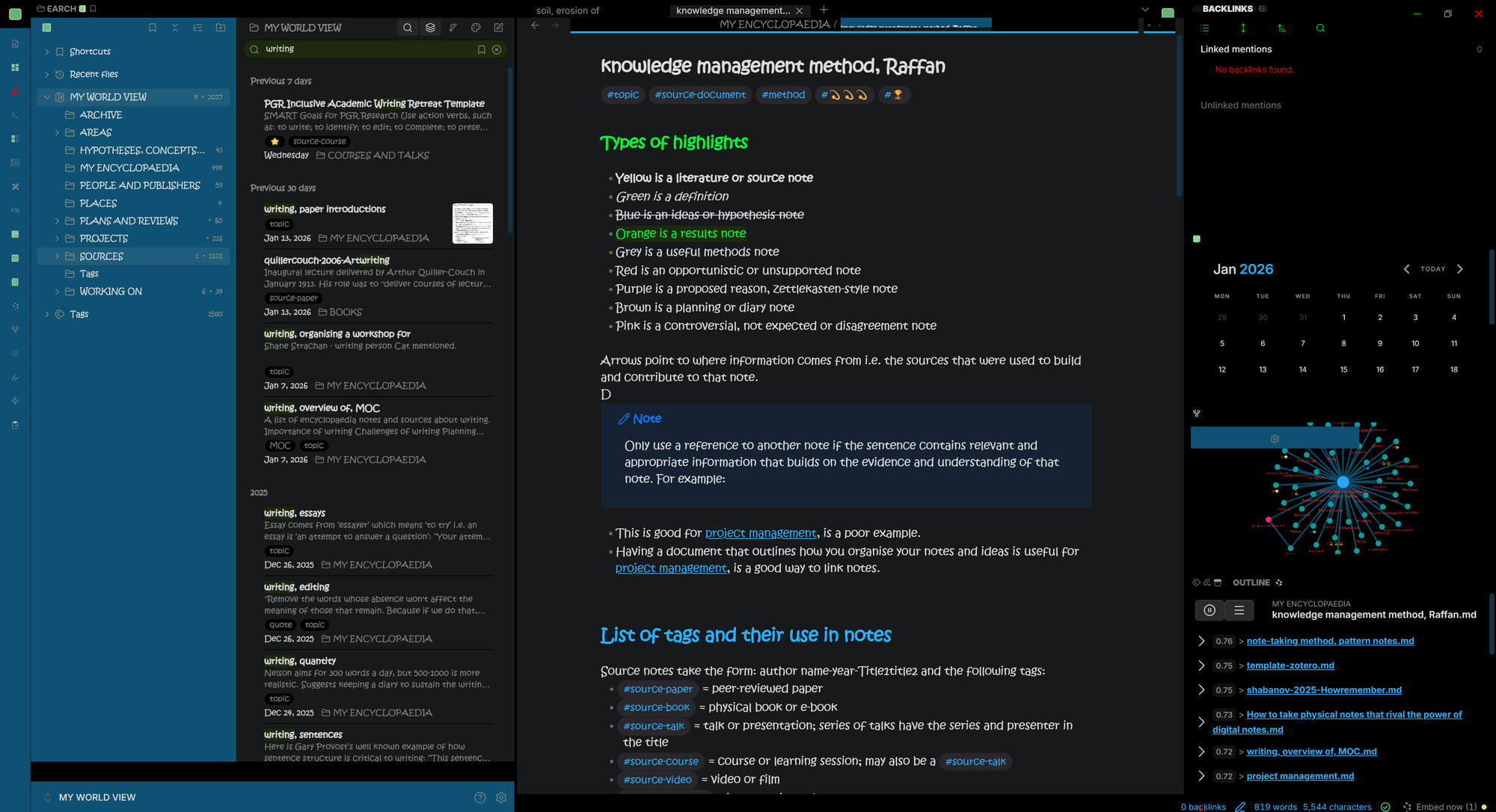Click the change sort order icon in notes list
This screenshot has height=812, width=1496.
(x=453, y=28)
